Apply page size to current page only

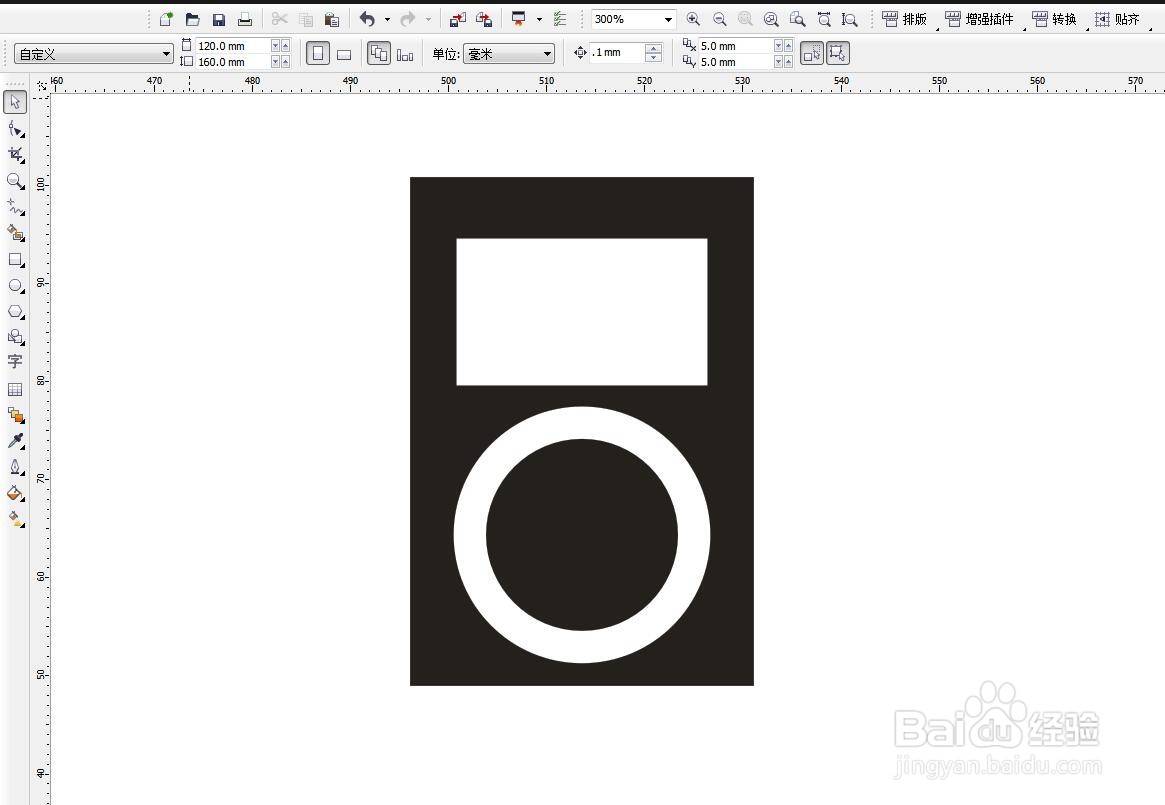point(405,54)
